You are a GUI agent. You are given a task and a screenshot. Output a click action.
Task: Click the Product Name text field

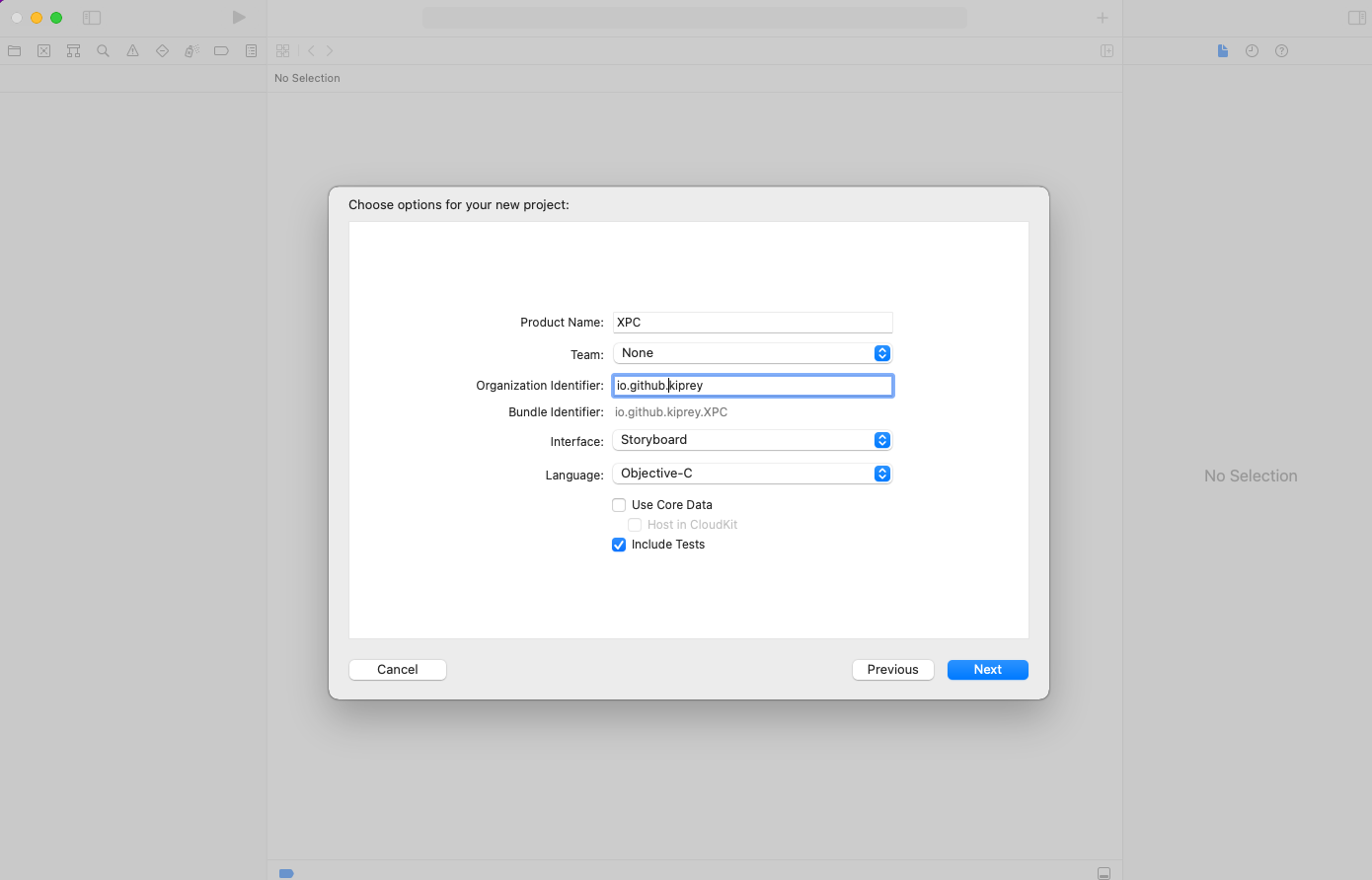coord(752,323)
